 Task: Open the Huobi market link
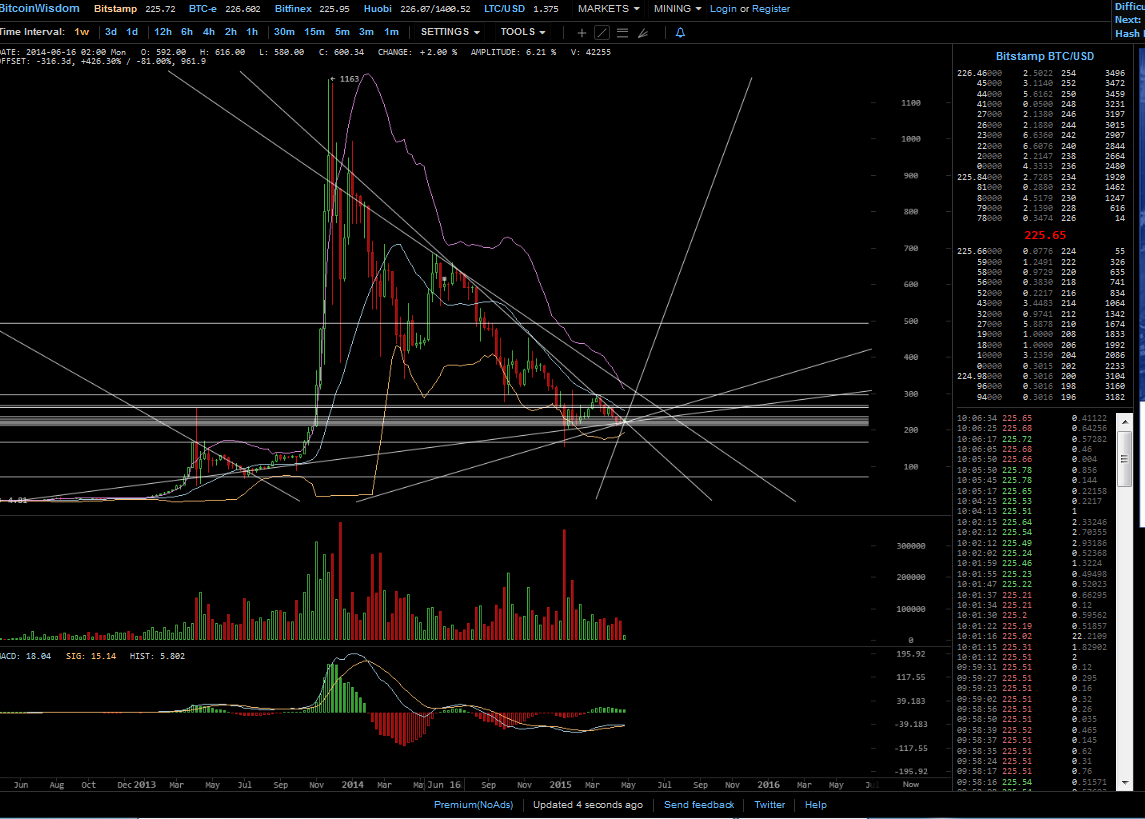click(x=378, y=9)
